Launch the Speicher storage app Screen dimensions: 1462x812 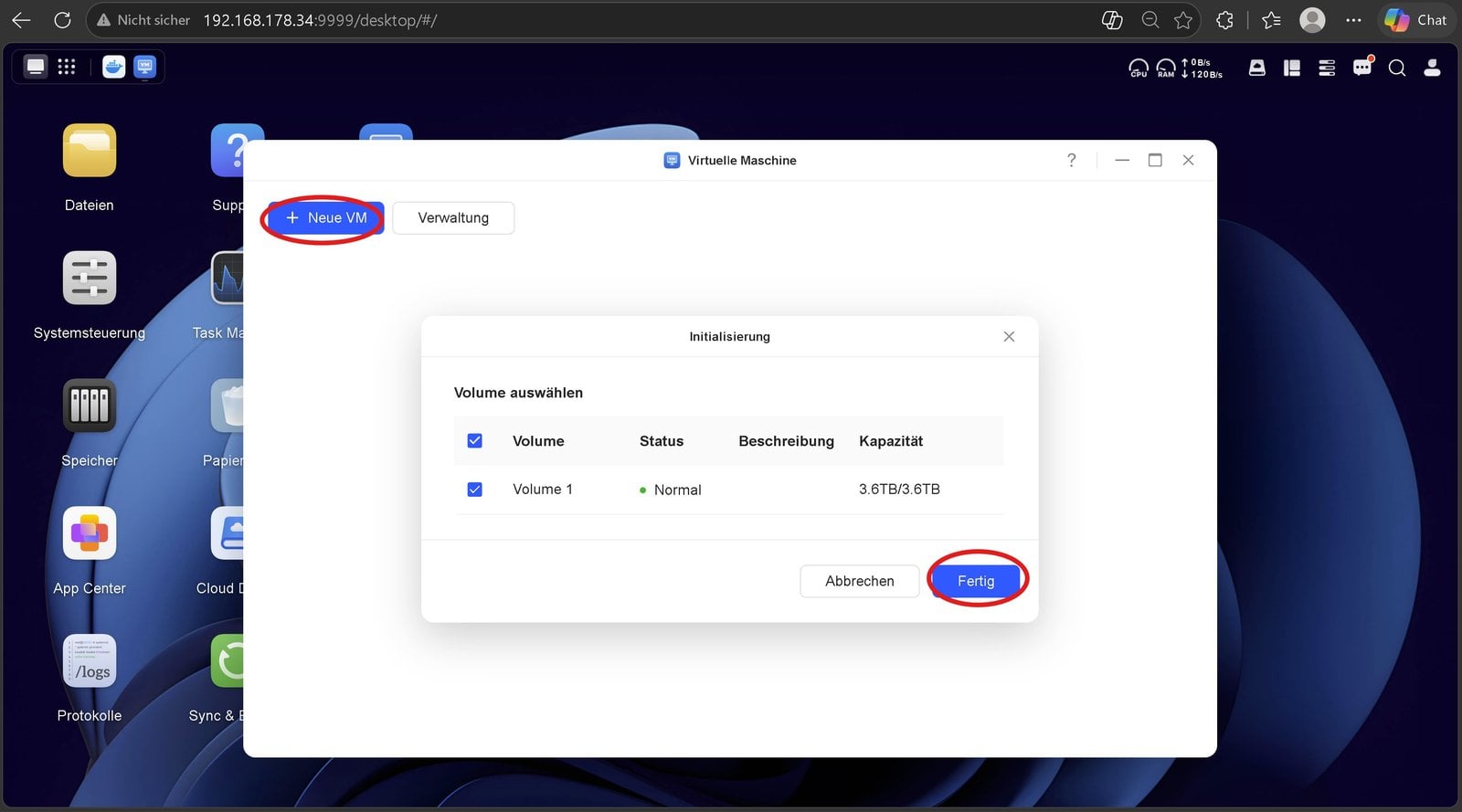90,406
